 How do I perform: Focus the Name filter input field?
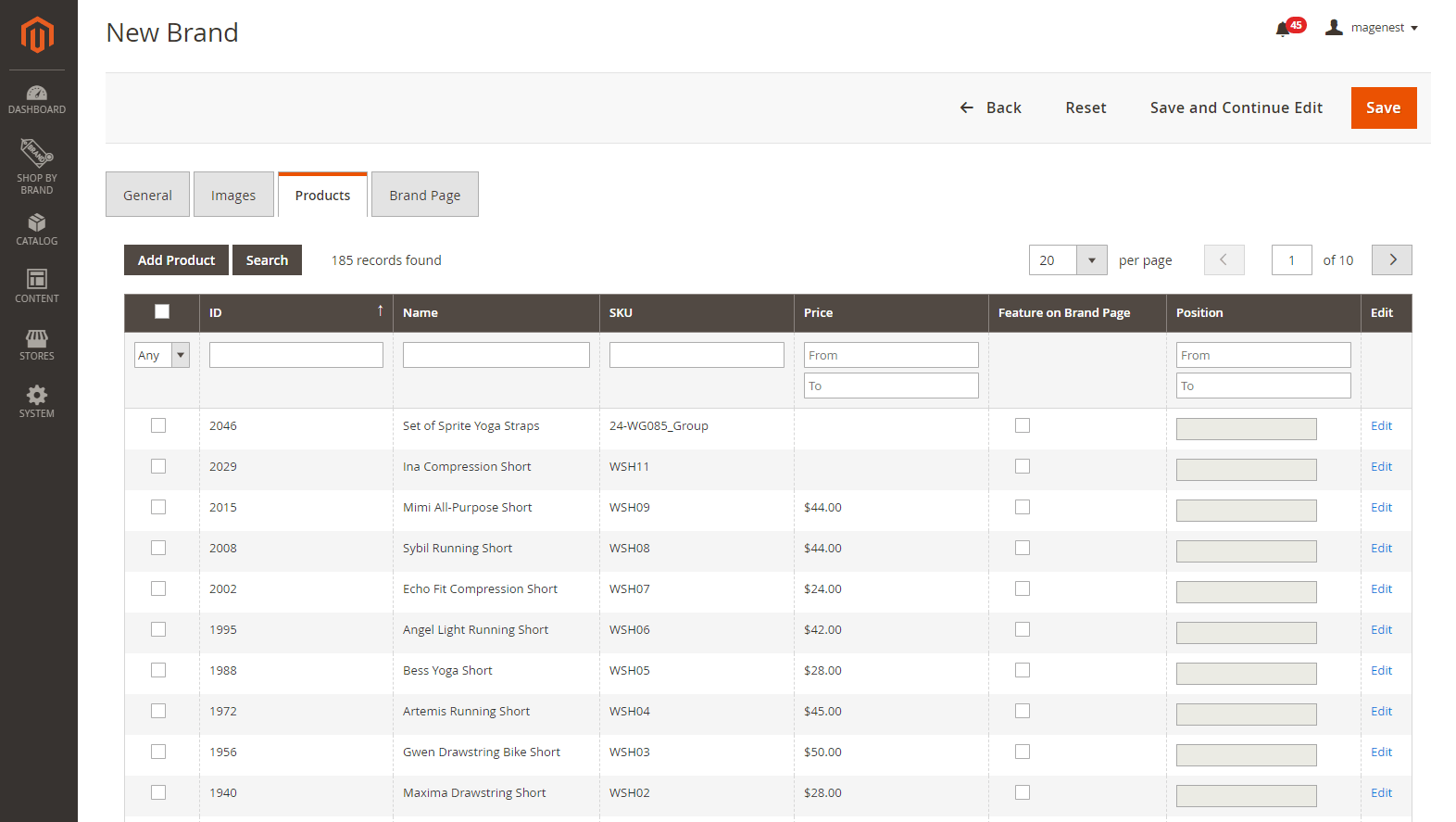pos(496,355)
